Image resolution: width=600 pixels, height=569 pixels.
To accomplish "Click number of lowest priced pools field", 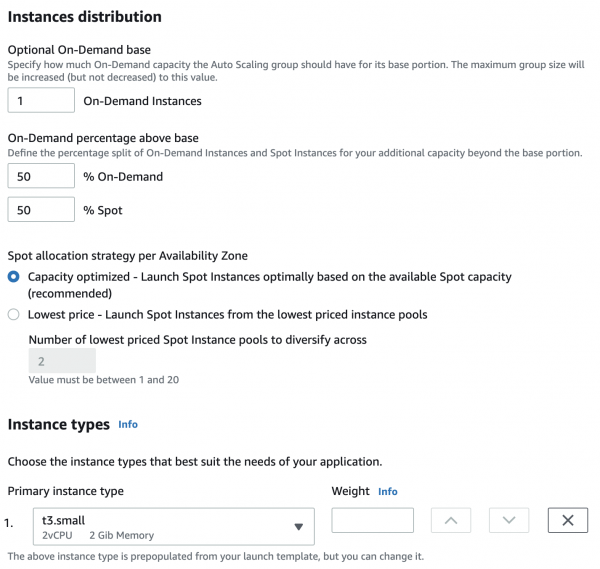I will 62,361.
